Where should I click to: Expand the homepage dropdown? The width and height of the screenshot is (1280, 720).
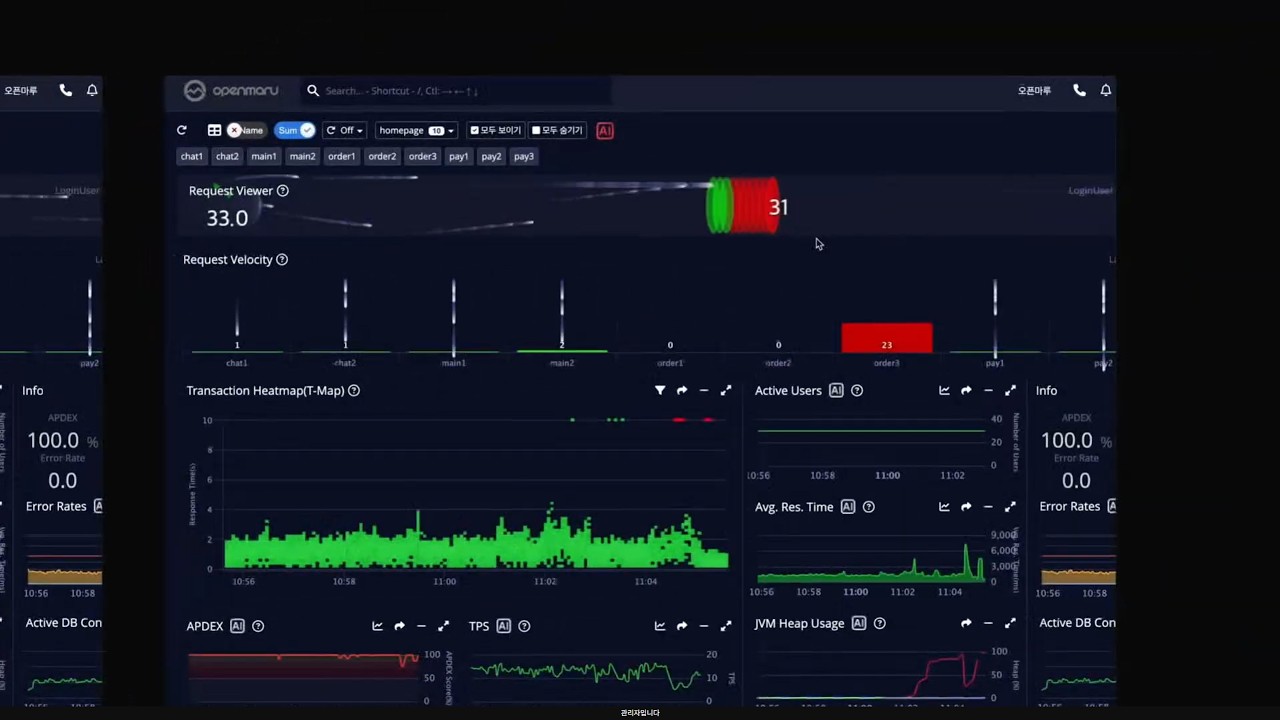tap(416, 130)
